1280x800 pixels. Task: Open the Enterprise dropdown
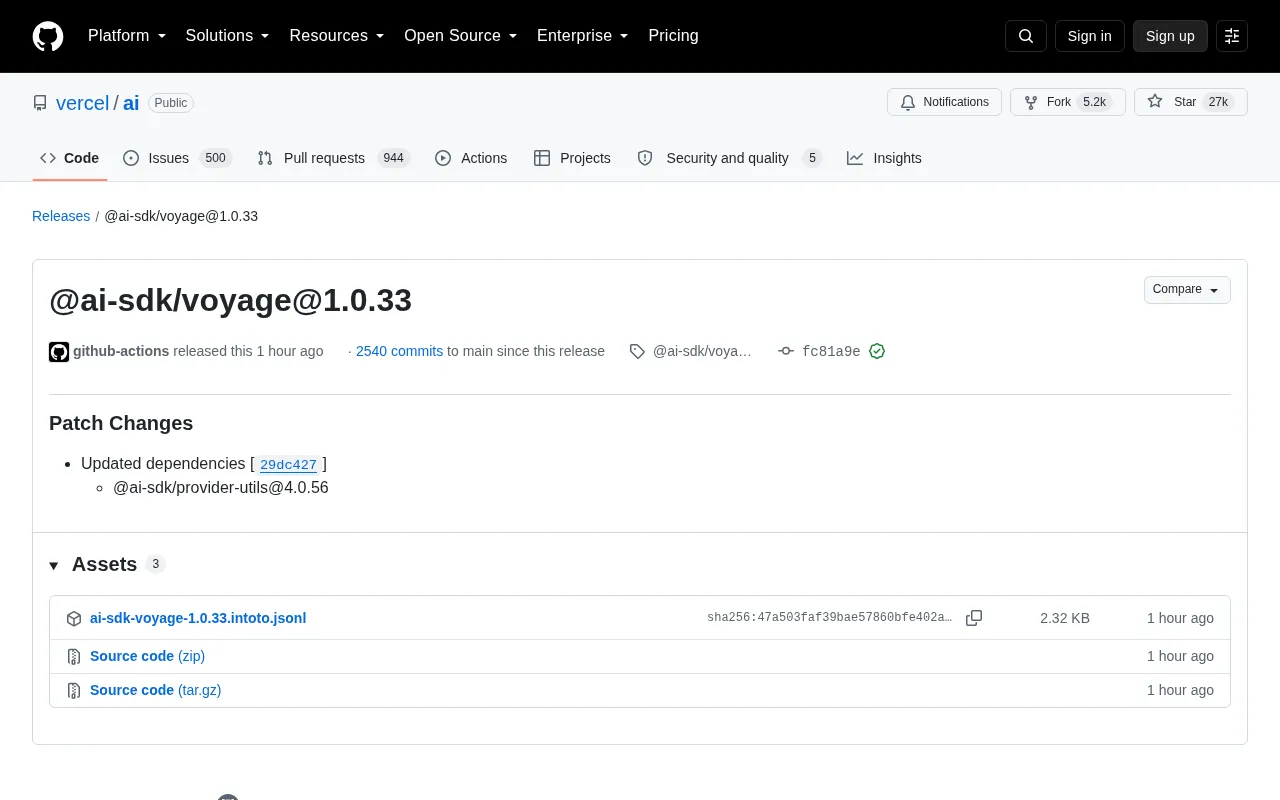click(583, 36)
